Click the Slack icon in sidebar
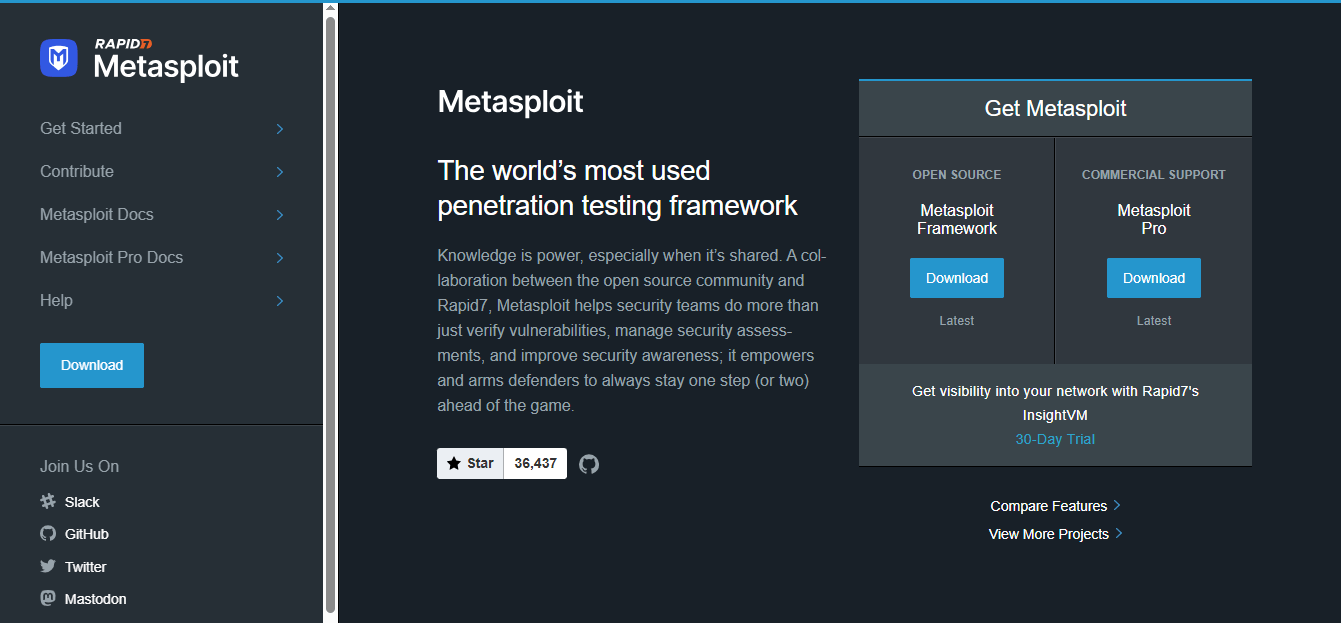The width and height of the screenshot is (1341, 623). pos(48,501)
